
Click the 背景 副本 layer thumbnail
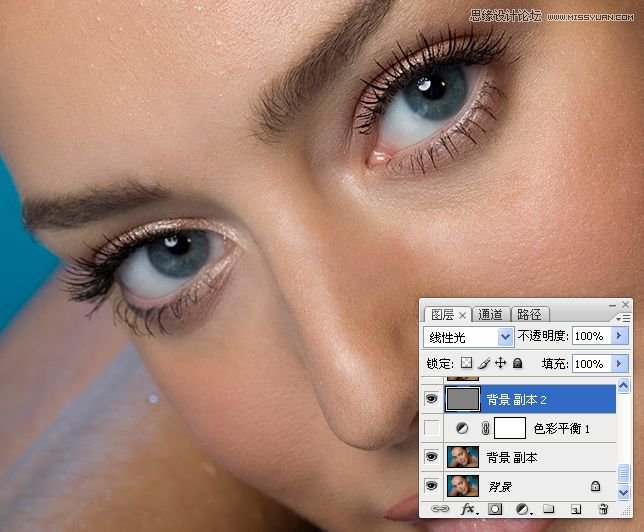click(x=462, y=457)
